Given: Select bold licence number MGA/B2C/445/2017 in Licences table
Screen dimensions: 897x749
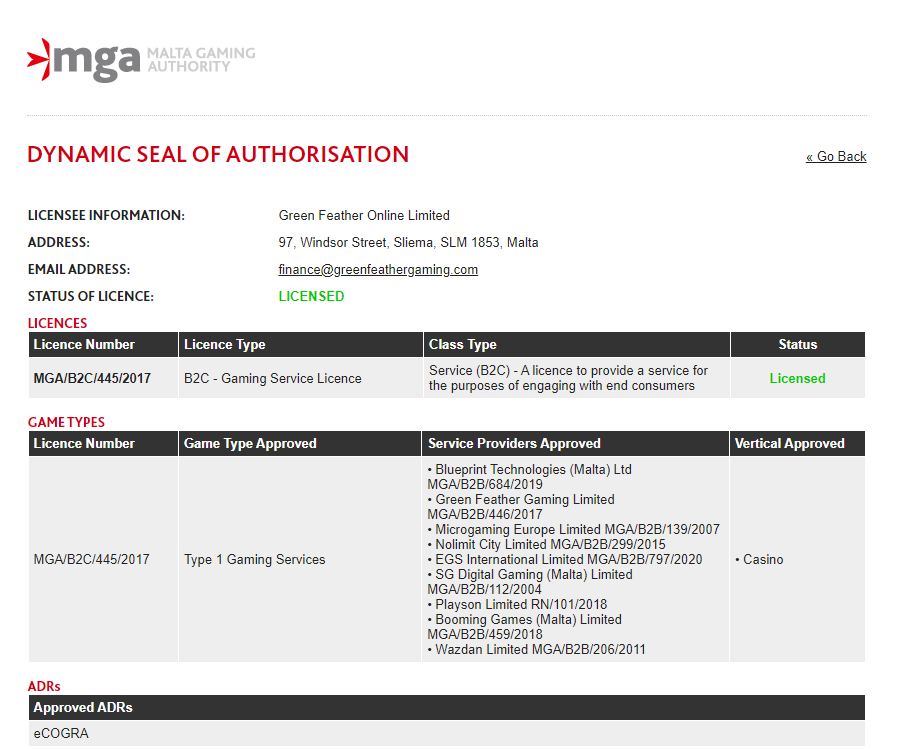Looking at the screenshot, I should (x=92, y=378).
